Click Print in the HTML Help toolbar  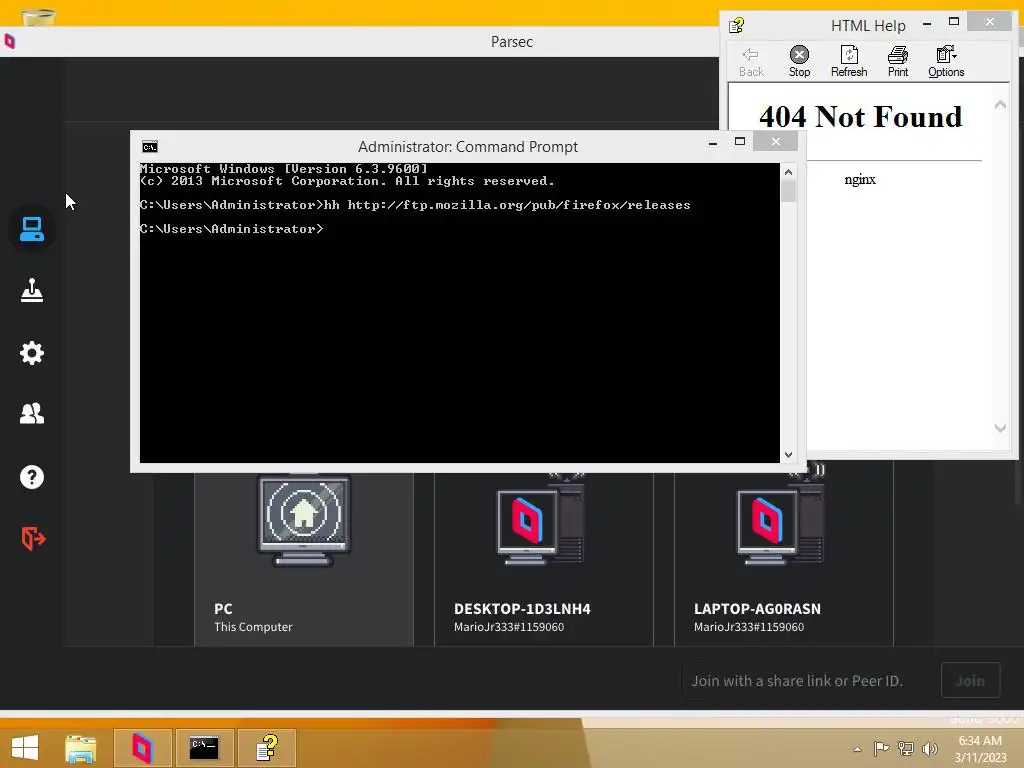click(x=898, y=62)
